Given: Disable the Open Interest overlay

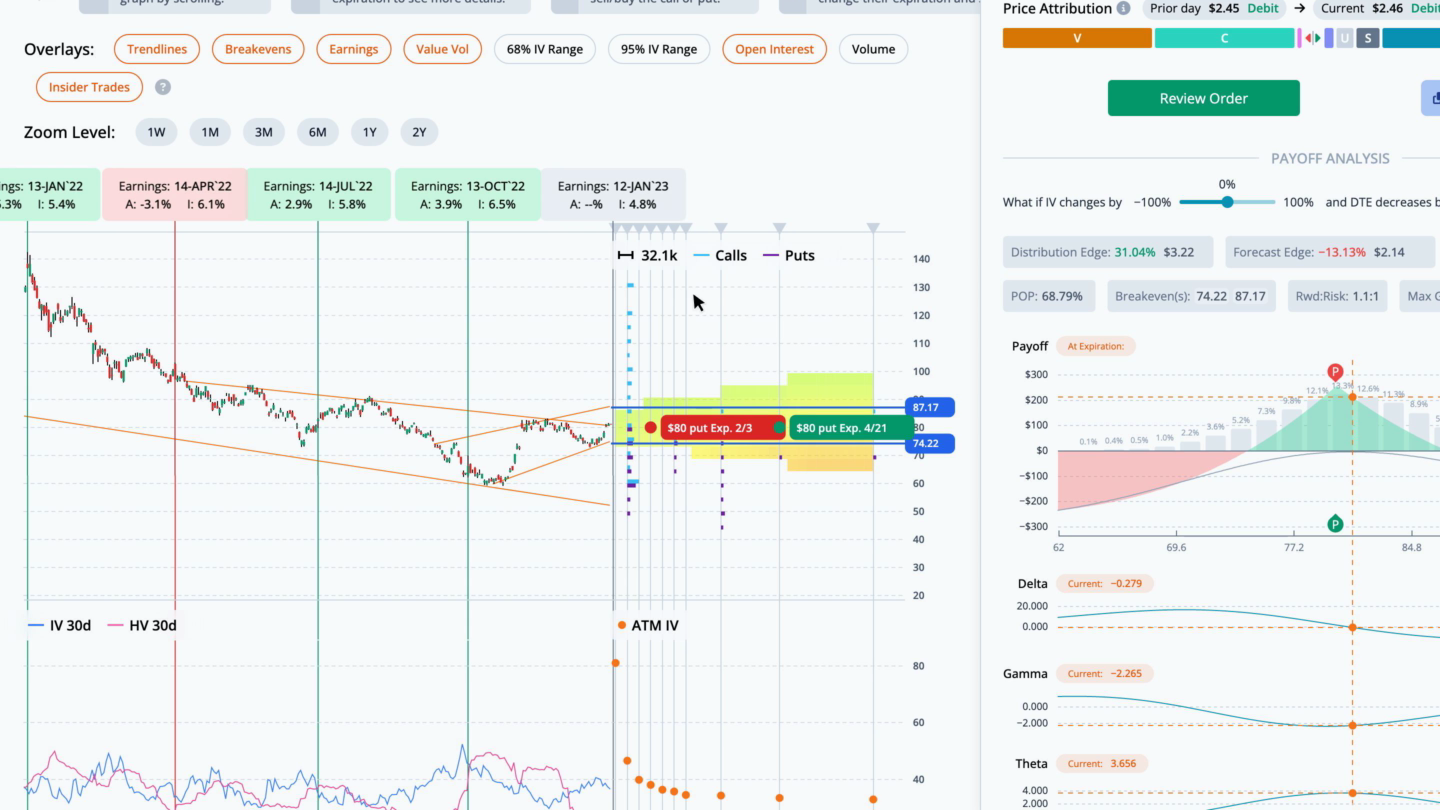Looking at the screenshot, I should [774, 49].
